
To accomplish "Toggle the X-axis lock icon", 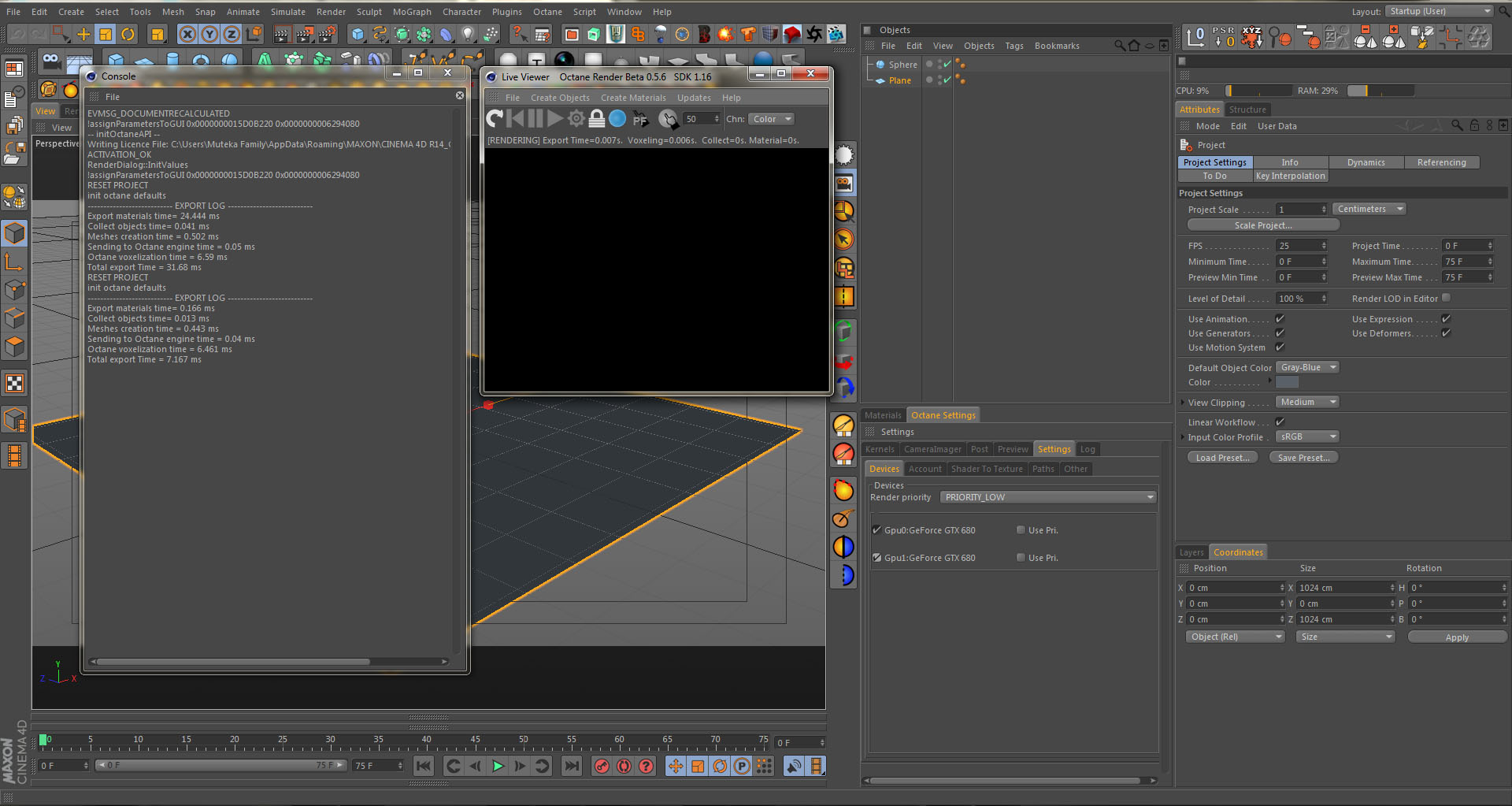I will 187,34.
